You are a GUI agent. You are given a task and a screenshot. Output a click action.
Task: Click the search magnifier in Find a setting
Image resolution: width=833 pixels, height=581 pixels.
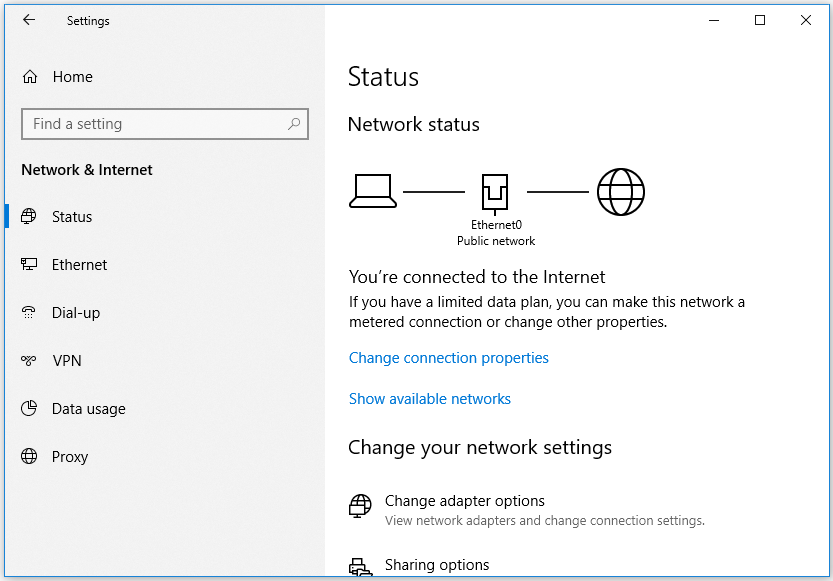[294, 123]
